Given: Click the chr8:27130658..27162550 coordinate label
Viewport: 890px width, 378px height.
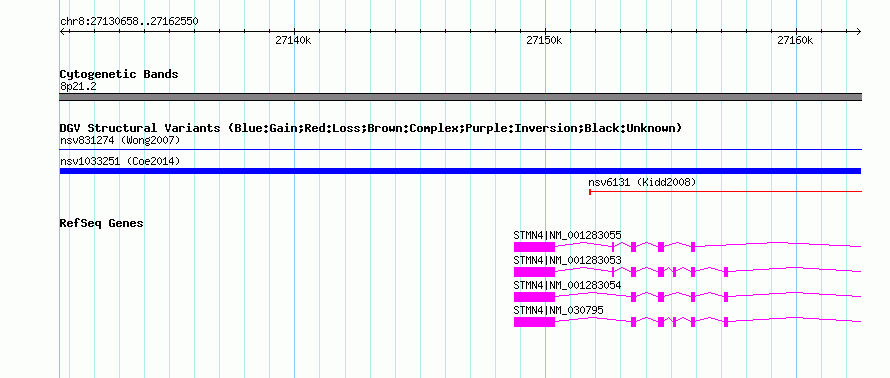Looking at the screenshot, I should coord(129,22).
